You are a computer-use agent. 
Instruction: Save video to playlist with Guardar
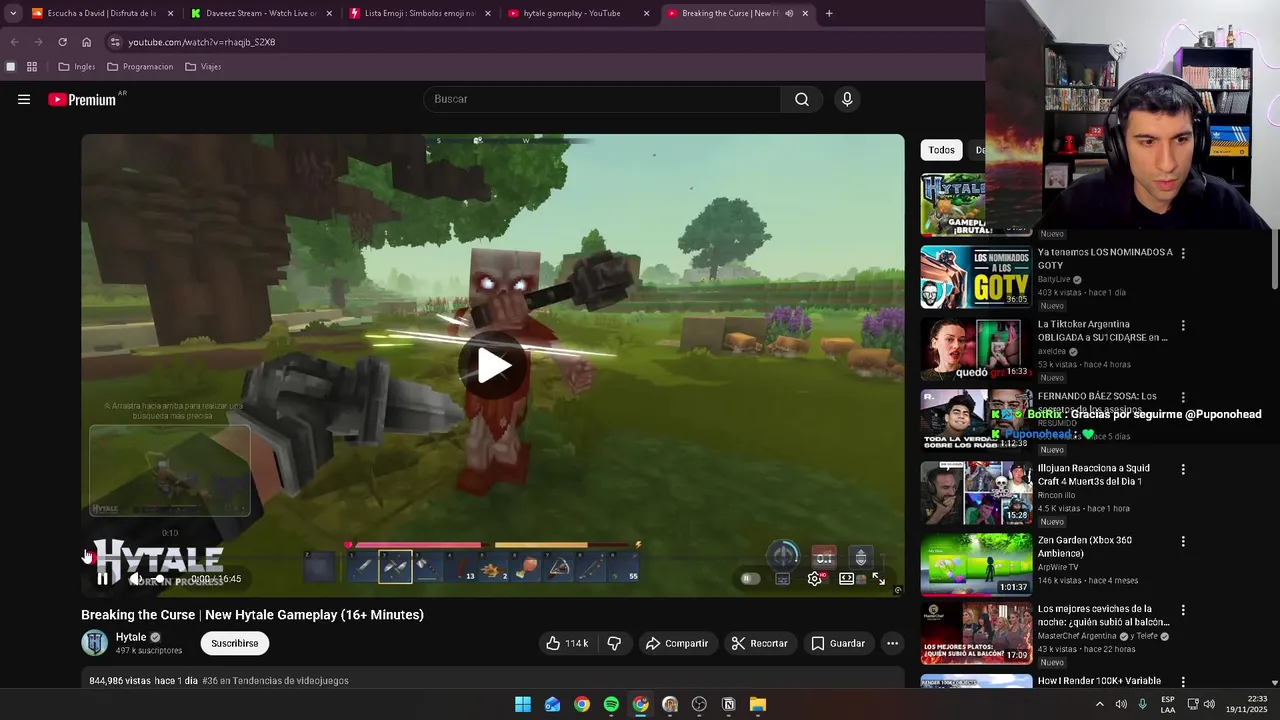[x=838, y=643]
